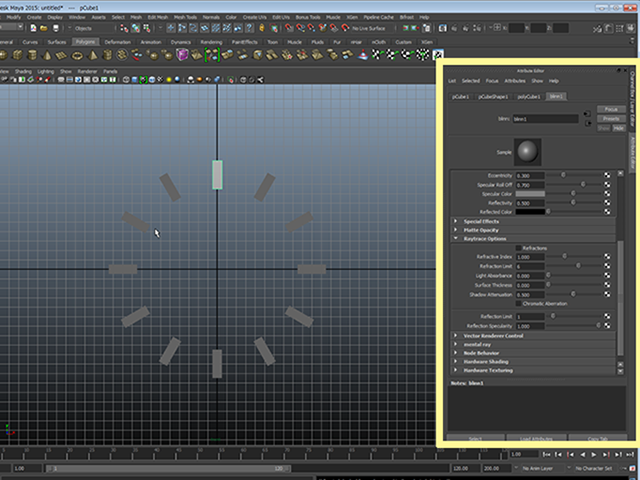Create a polygon pyramid from the shelf
The width and height of the screenshot is (640, 480).
(x=93, y=55)
